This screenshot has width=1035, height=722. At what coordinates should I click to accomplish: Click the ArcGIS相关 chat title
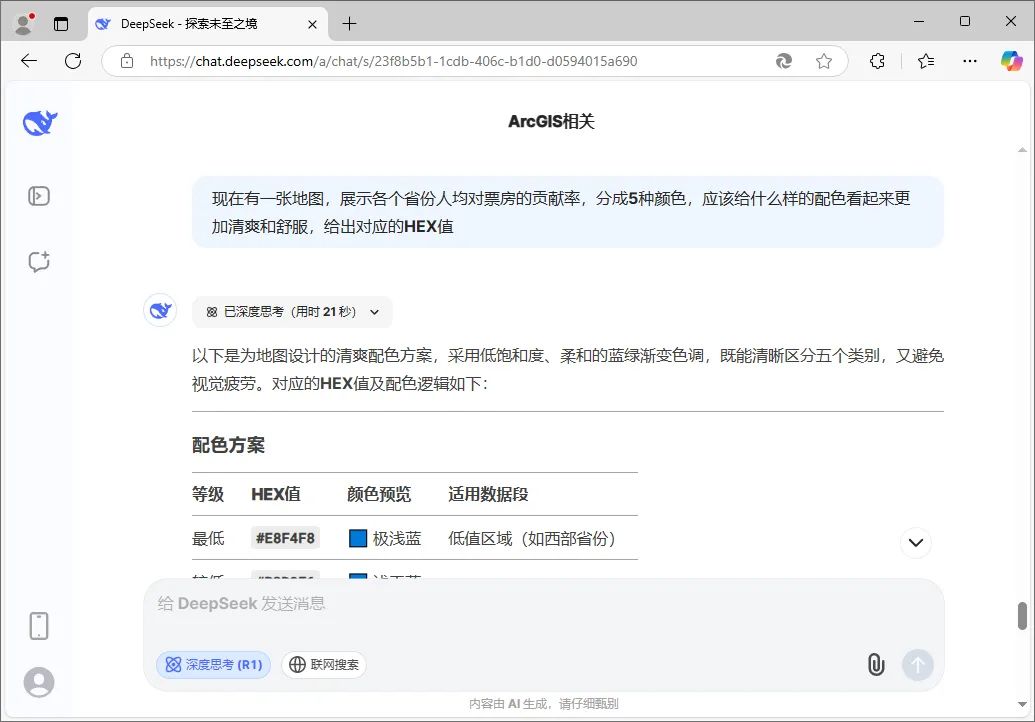click(551, 121)
